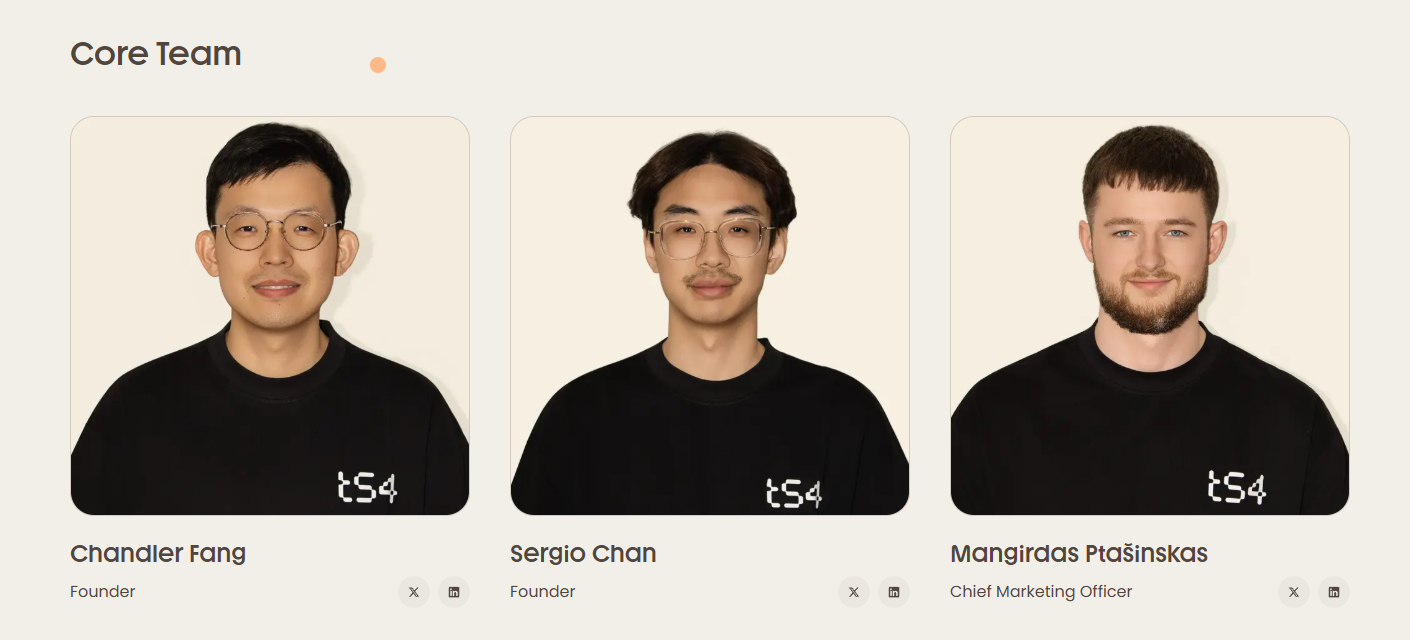Open Chandler Fang's X profile icon

[x=414, y=592]
